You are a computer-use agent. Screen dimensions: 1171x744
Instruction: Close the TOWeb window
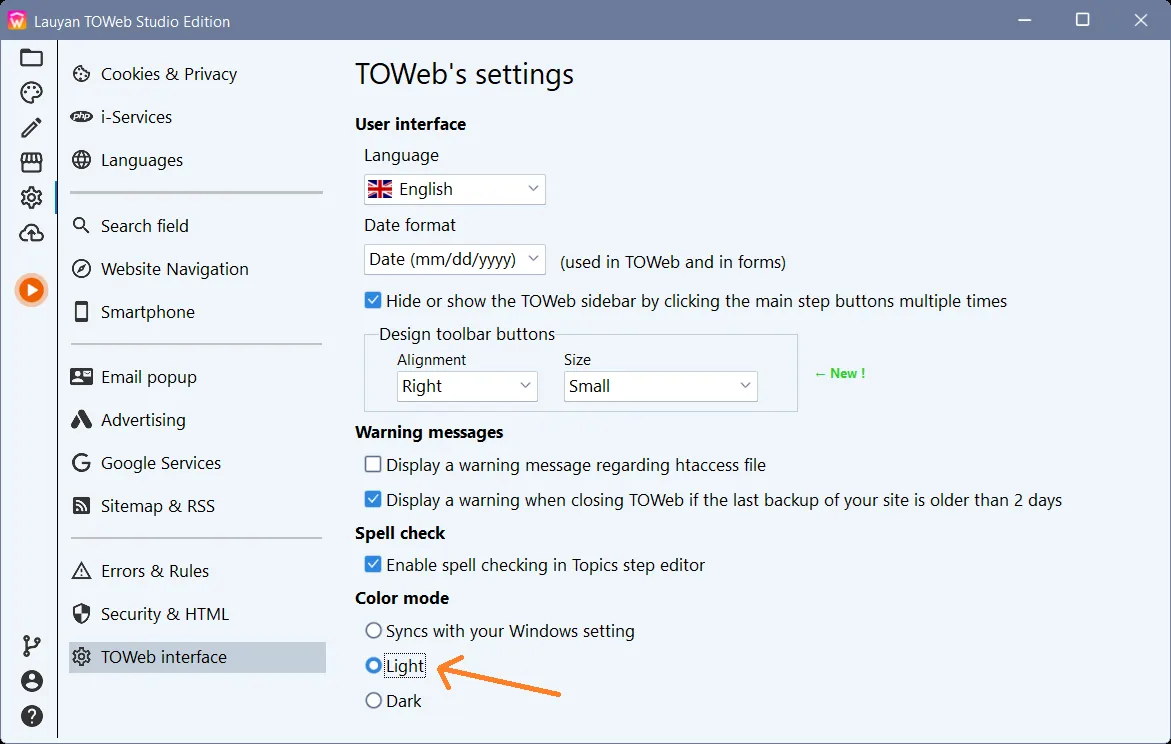(x=1140, y=20)
